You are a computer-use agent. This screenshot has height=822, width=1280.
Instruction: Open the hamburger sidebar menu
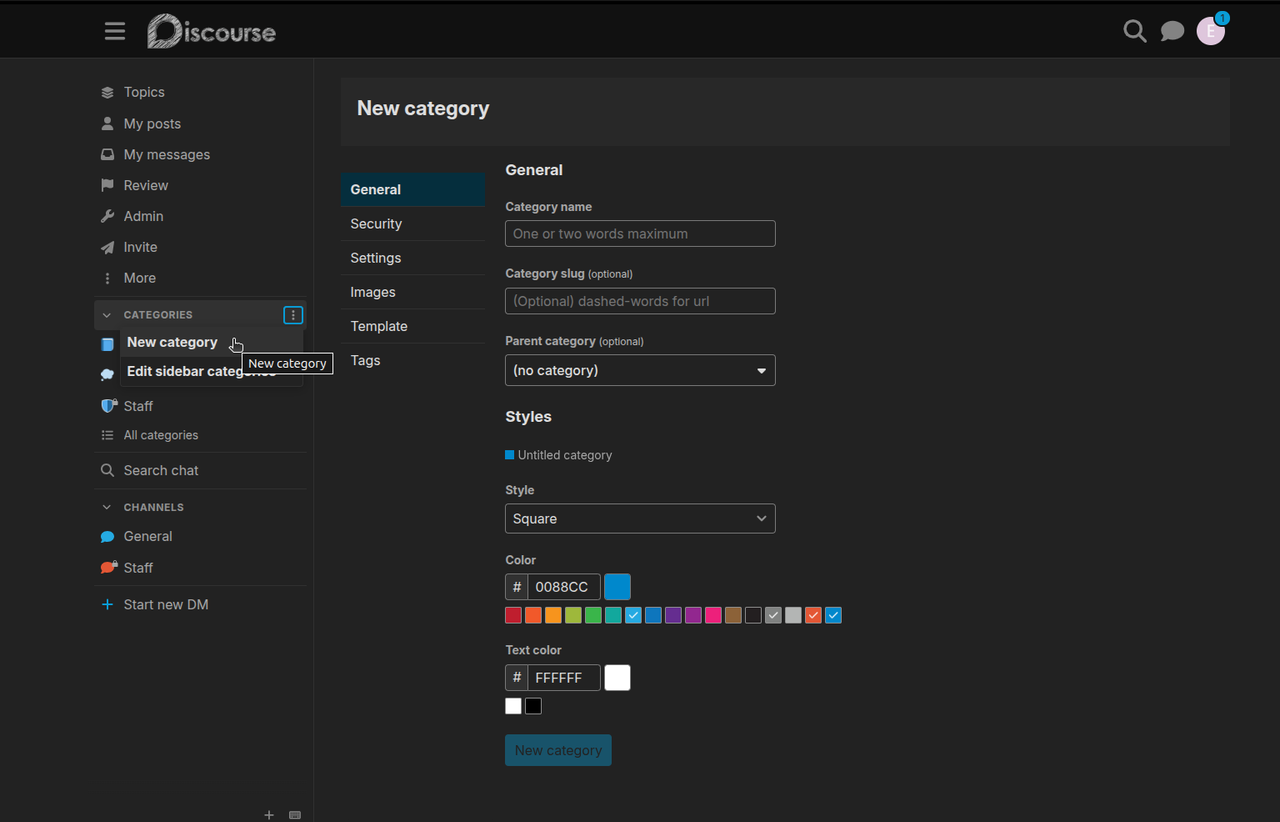[114, 30]
